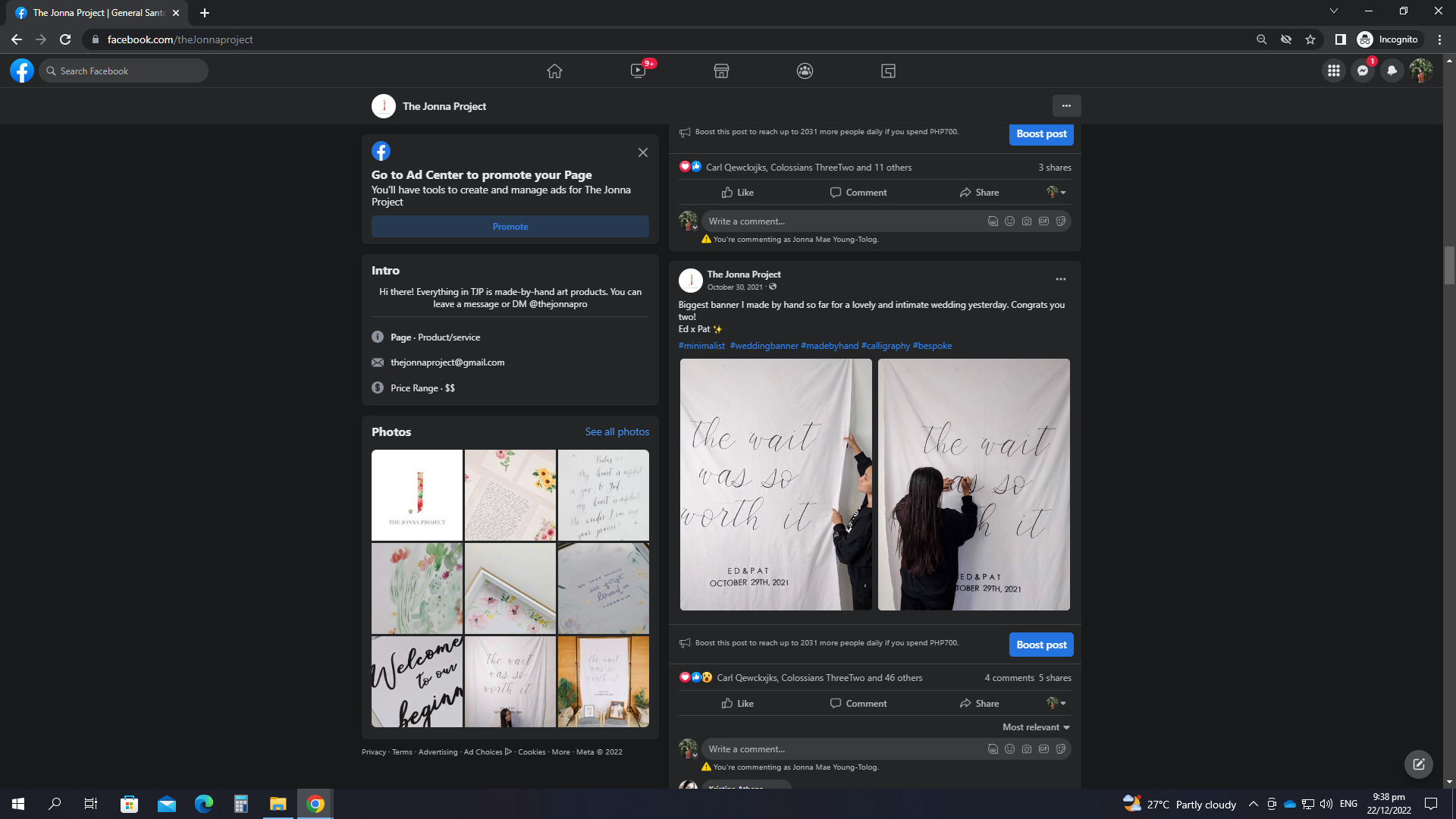The image size is (1456, 819).
Task: Open Chrome three-dot menu
Action: [x=1439, y=39]
